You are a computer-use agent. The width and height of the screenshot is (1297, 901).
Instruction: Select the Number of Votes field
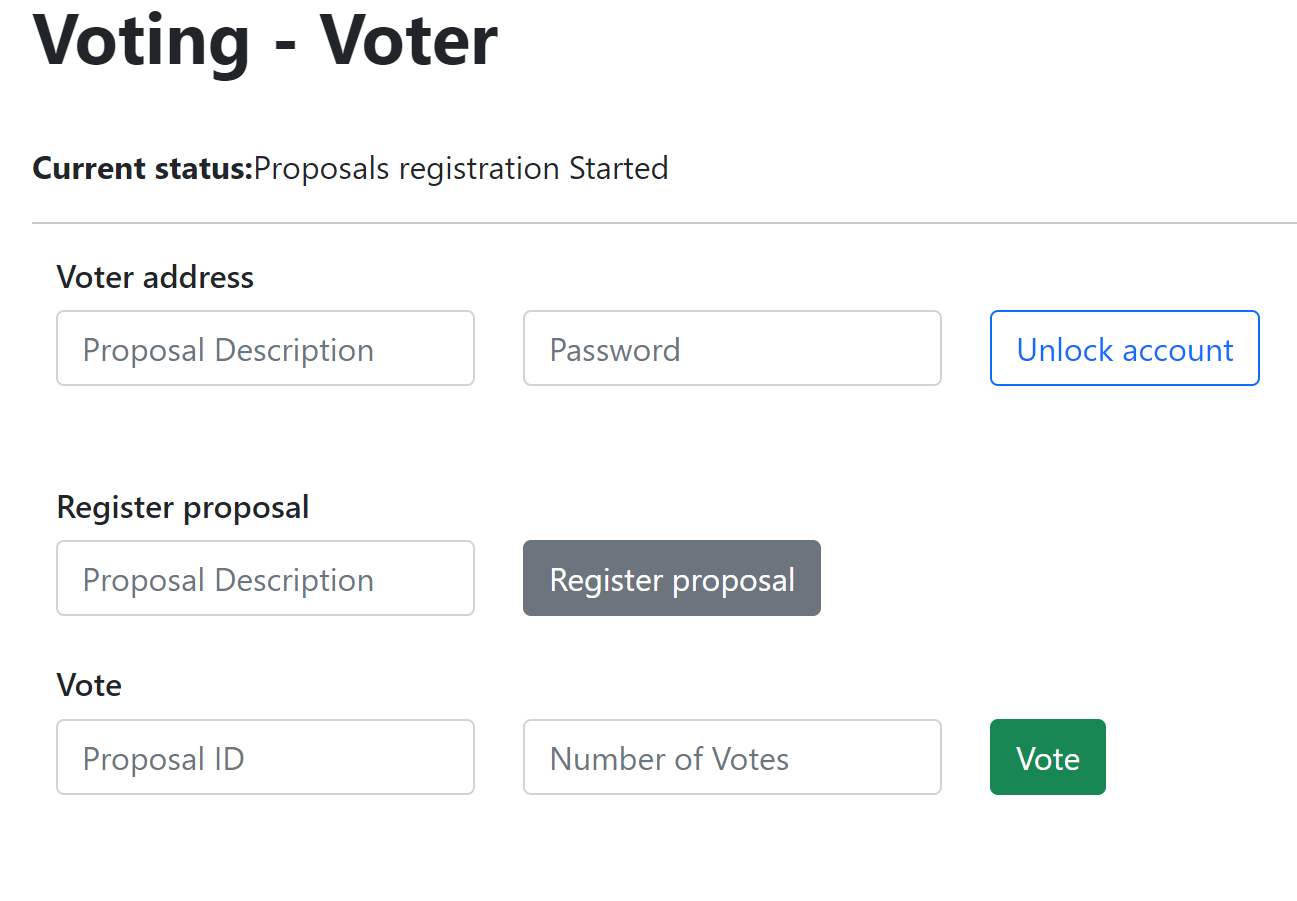point(732,757)
